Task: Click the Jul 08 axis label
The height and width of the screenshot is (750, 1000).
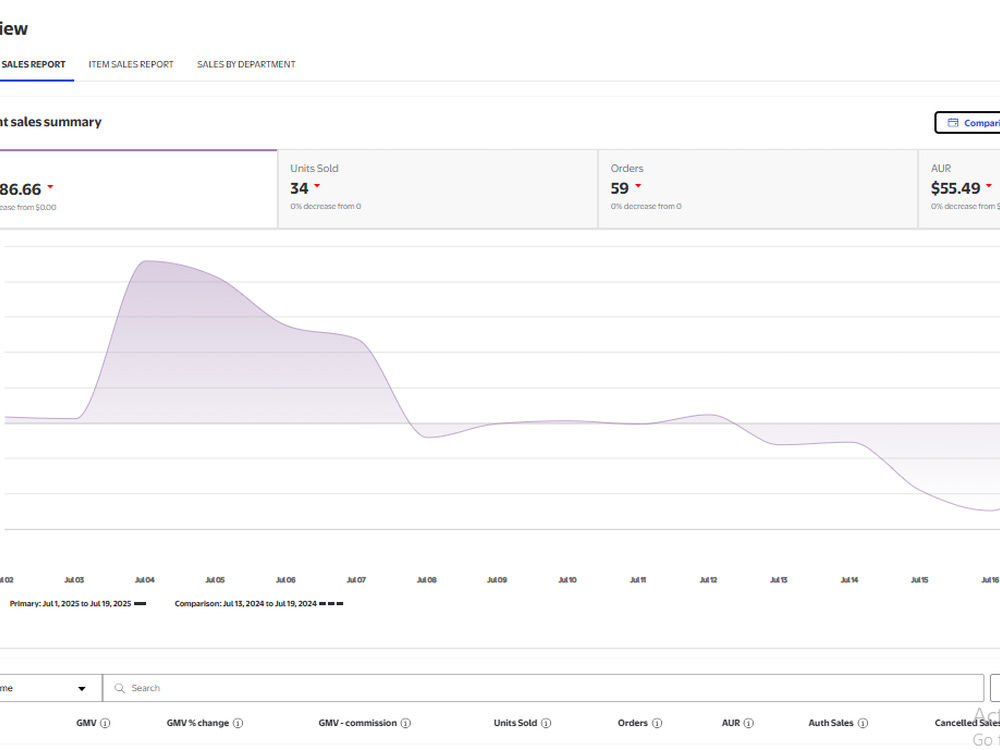Action: pos(427,580)
